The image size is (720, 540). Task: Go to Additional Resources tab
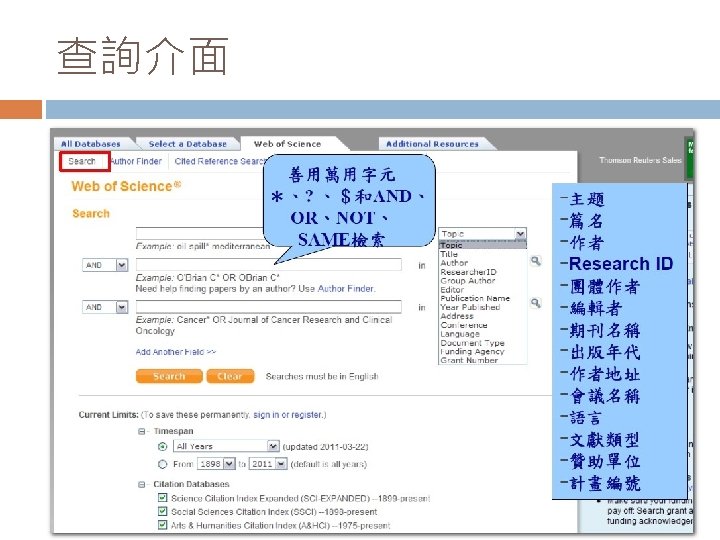tap(432, 144)
